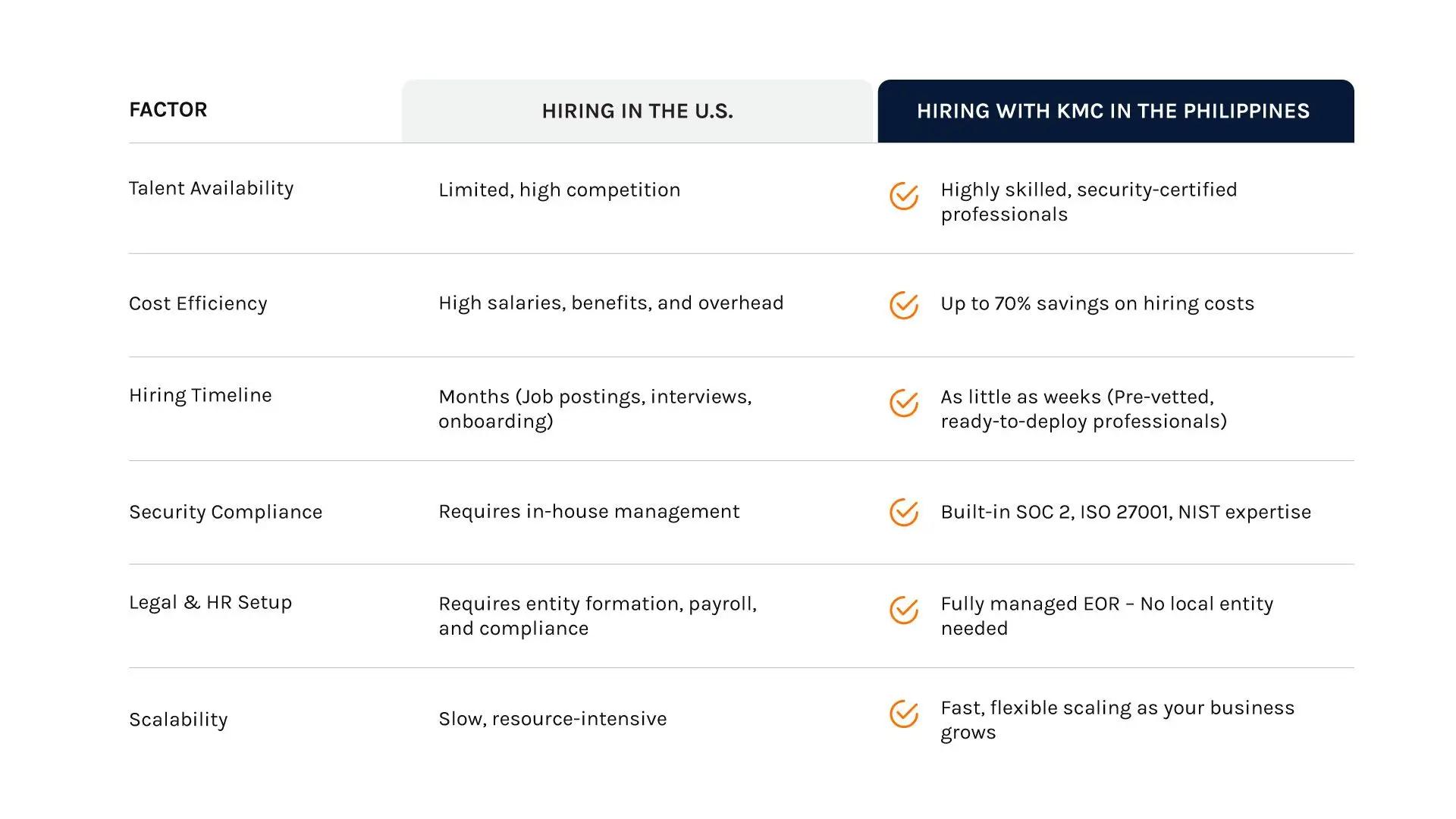Click the checkmark icon beside Highly skilled professionals
The image size is (1456, 819).
pos(903,196)
